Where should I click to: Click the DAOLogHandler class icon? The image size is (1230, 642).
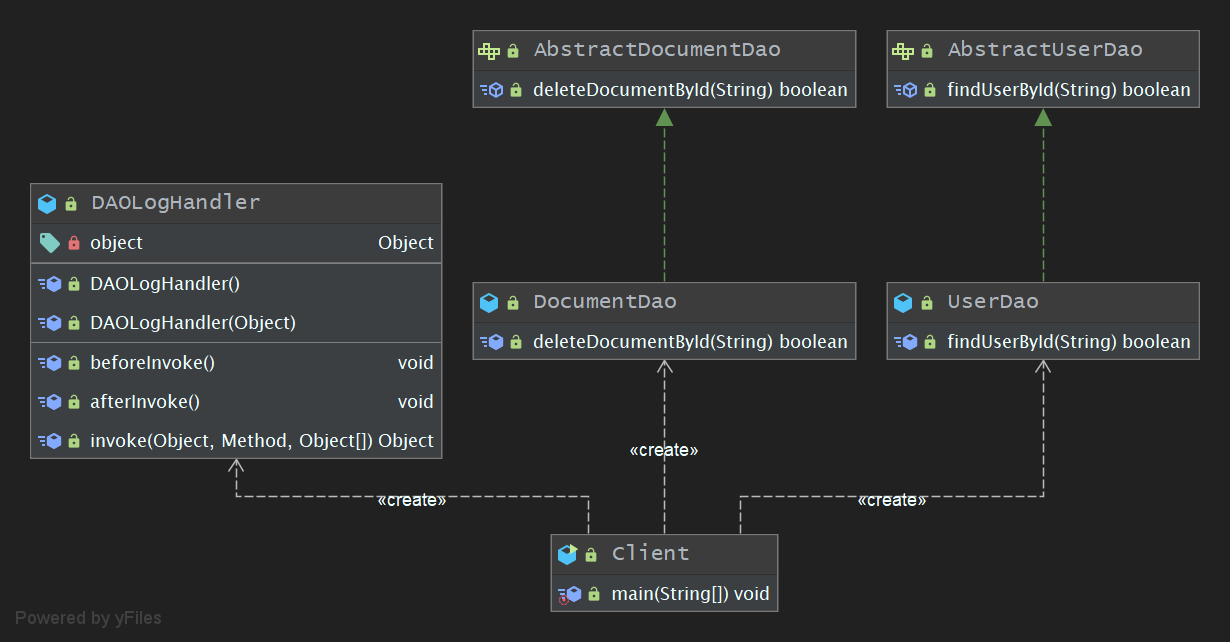click(47, 203)
